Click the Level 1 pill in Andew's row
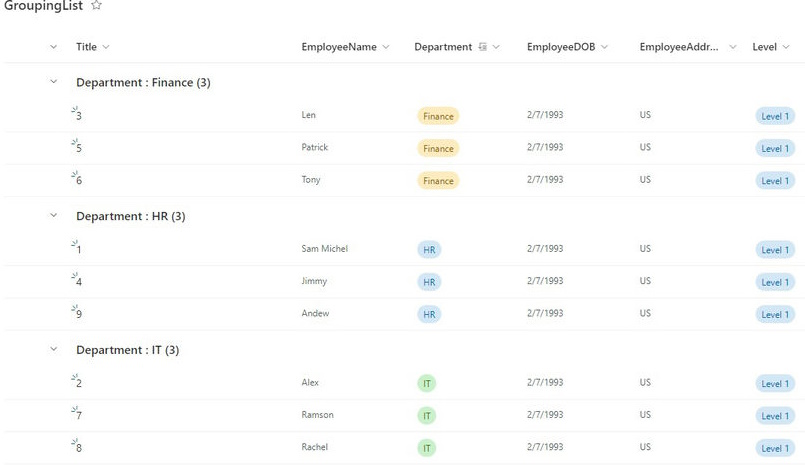The image size is (805, 465). tap(775, 315)
